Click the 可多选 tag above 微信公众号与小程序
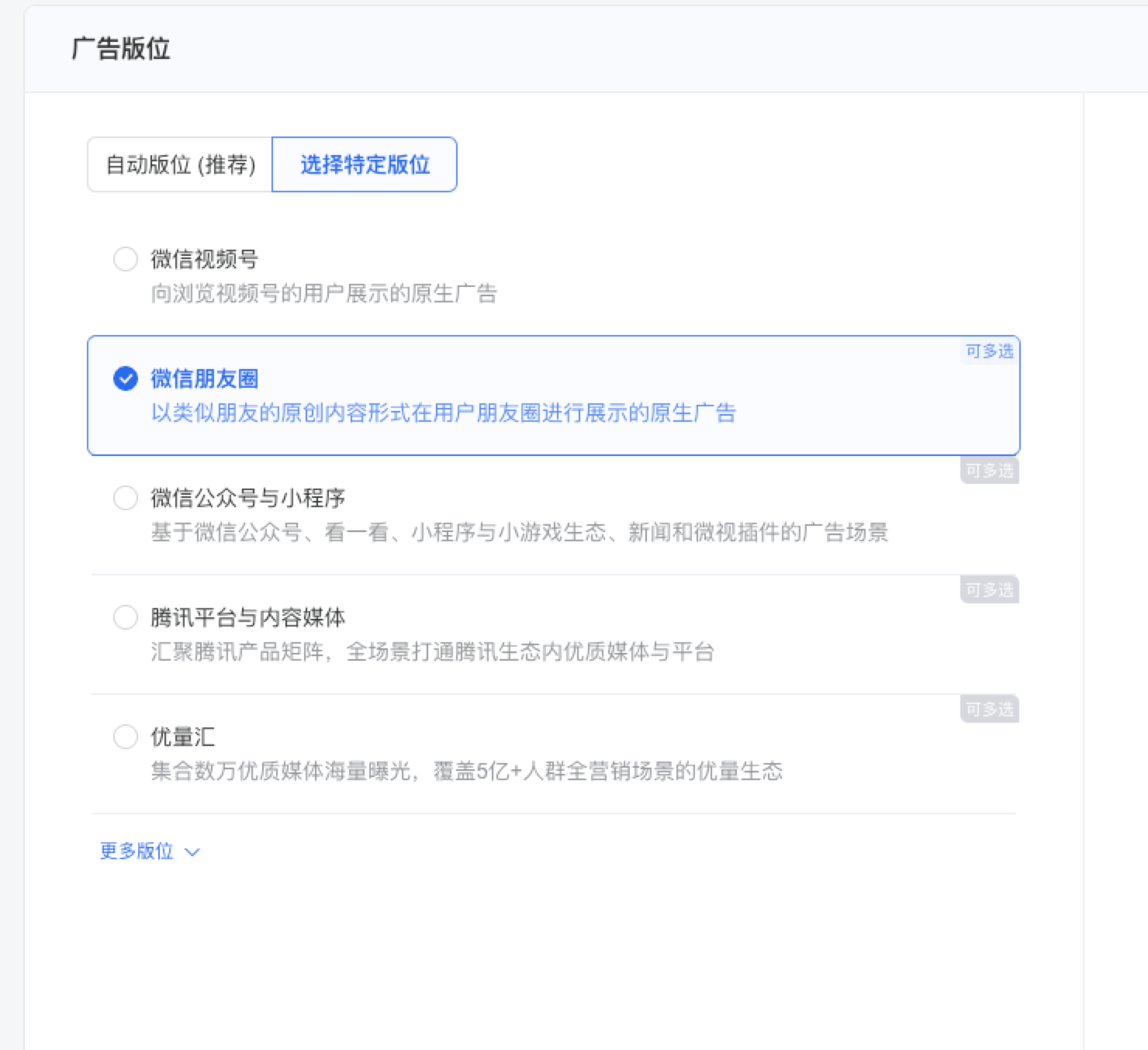Viewport: 1148px width, 1050px height. (x=989, y=471)
